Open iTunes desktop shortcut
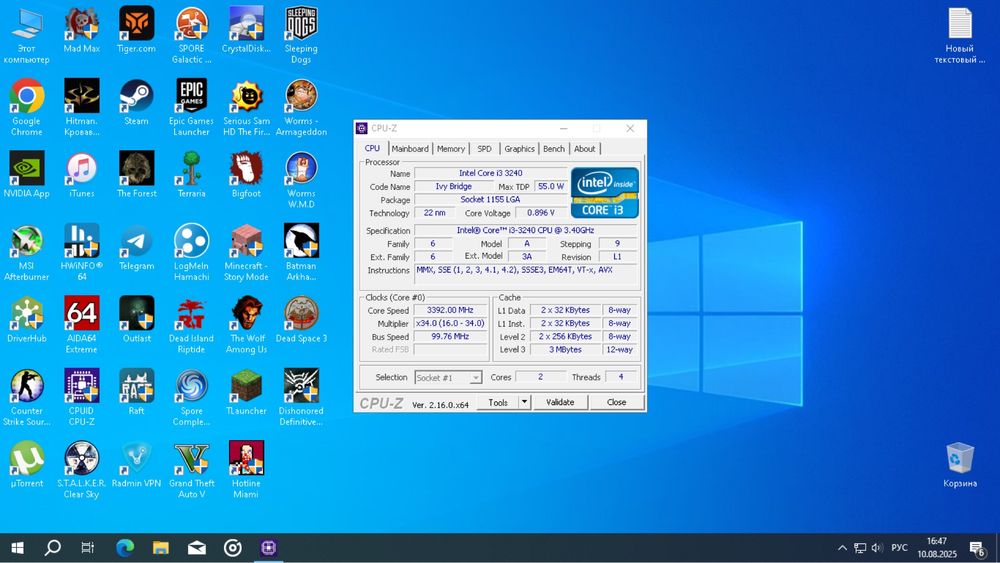Screen dimensions: 1000x563 click(x=82, y=175)
